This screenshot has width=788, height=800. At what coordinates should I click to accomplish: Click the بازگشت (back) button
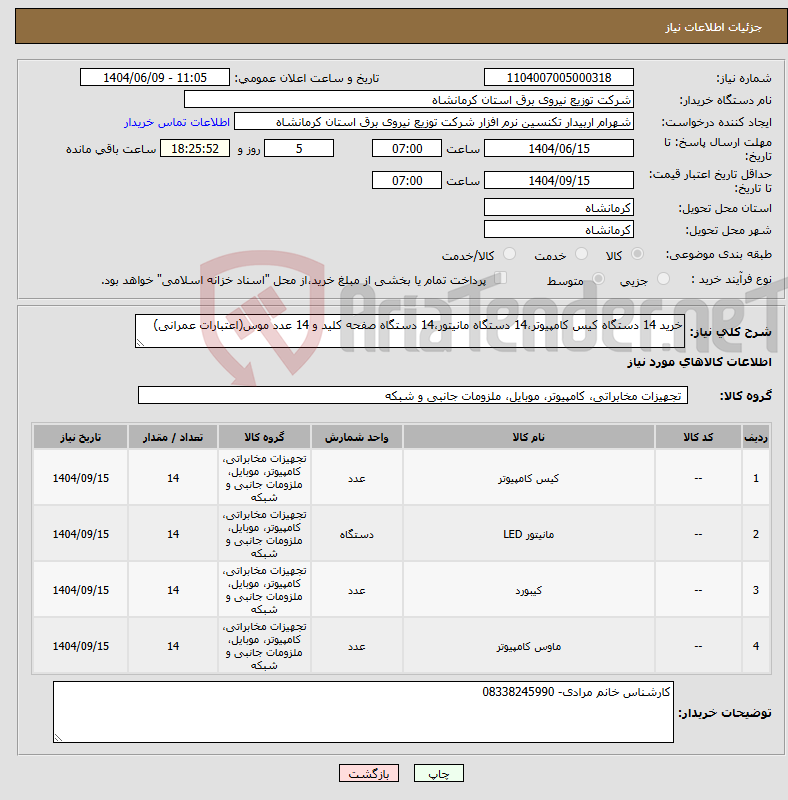click(x=369, y=774)
